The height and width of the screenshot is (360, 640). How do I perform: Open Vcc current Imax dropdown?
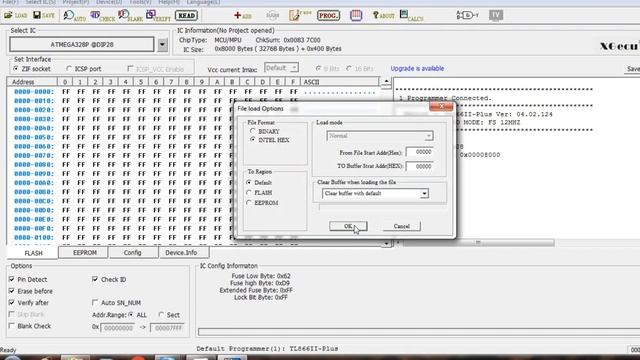(x=294, y=68)
